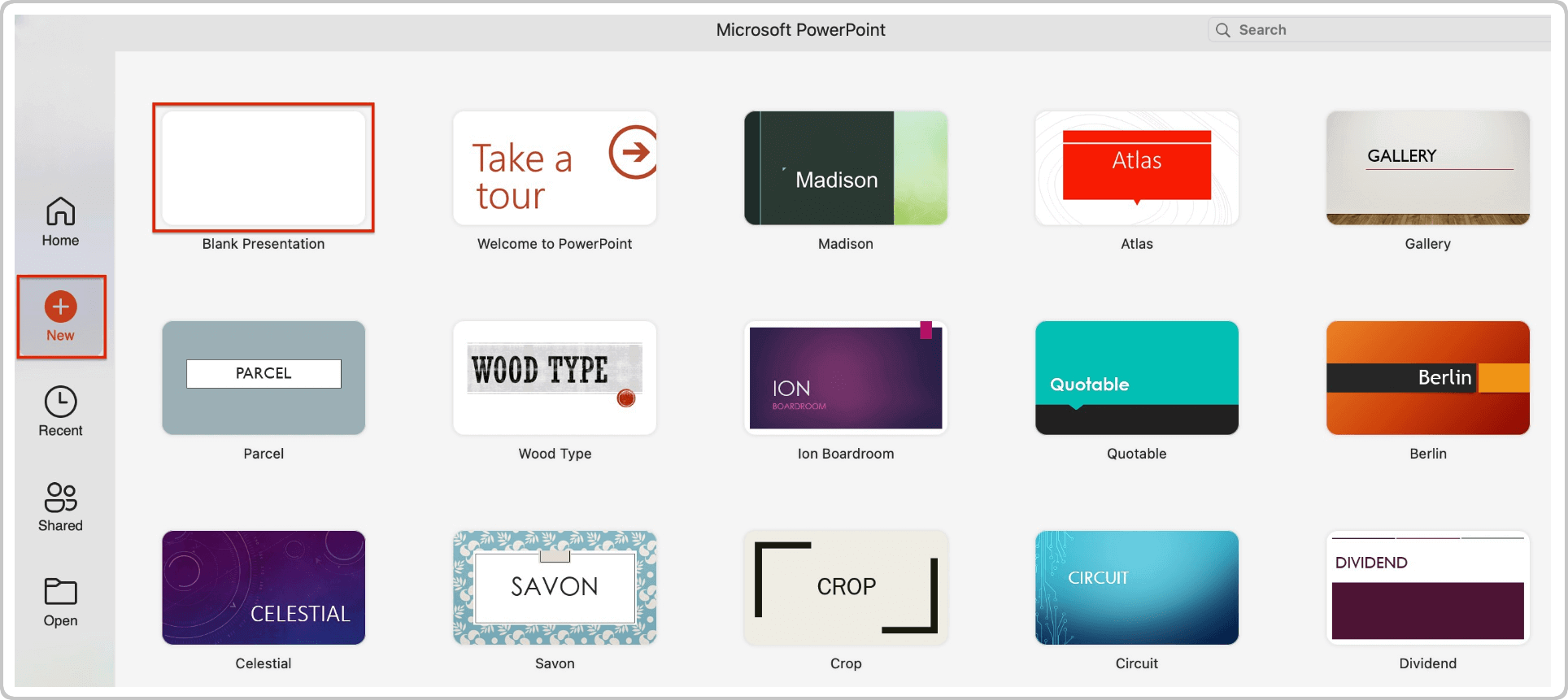Select the Berlin template thumbnail
The height and width of the screenshot is (700, 1568).
(x=1428, y=377)
